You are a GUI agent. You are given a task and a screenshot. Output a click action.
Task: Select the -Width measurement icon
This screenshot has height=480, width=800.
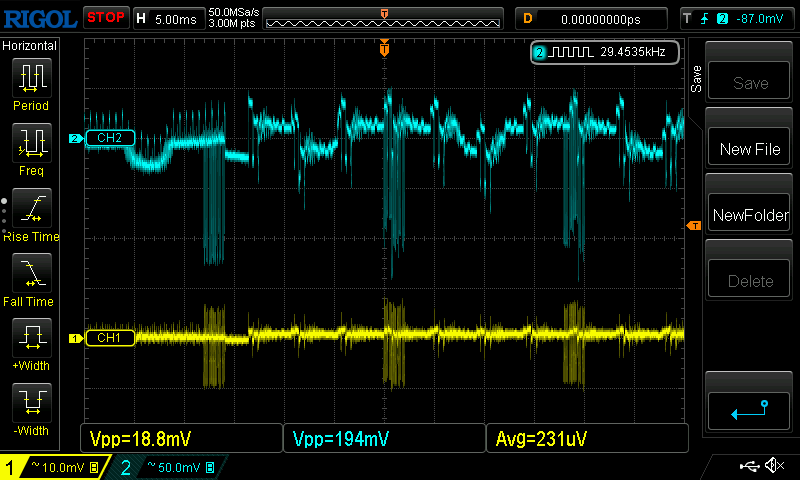pyautogui.click(x=32, y=402)
